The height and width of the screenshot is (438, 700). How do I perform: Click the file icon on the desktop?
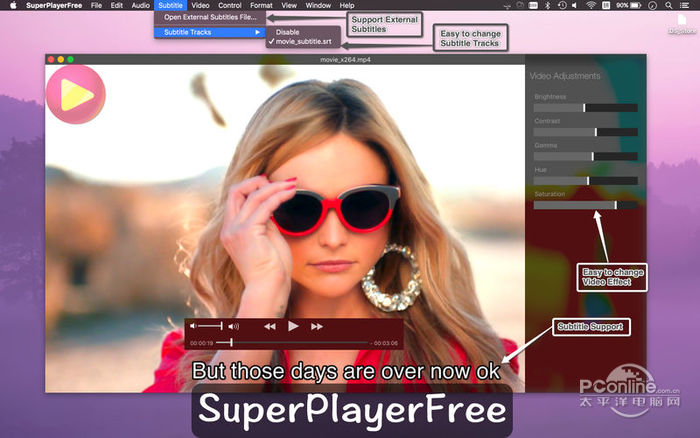pyautogui.click(x=682, y=21)
